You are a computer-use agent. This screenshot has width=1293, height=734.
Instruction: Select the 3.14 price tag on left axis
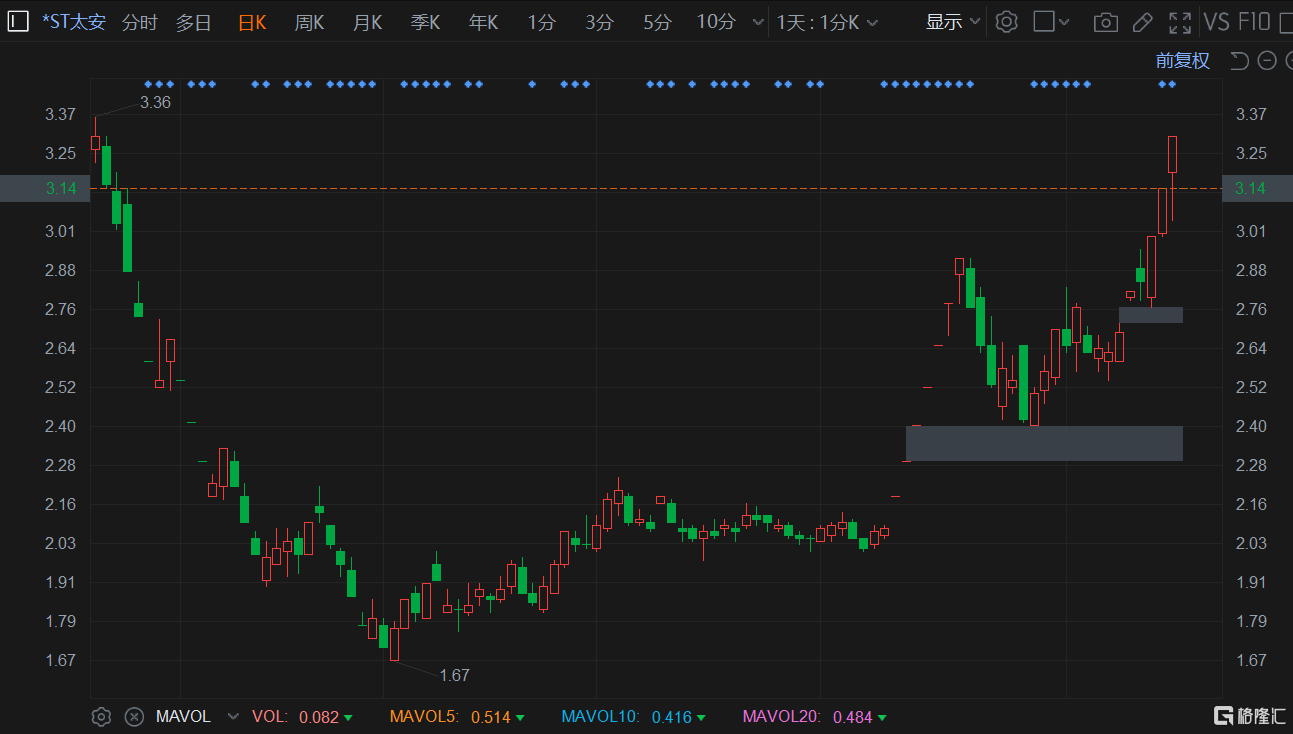(45, 188)
